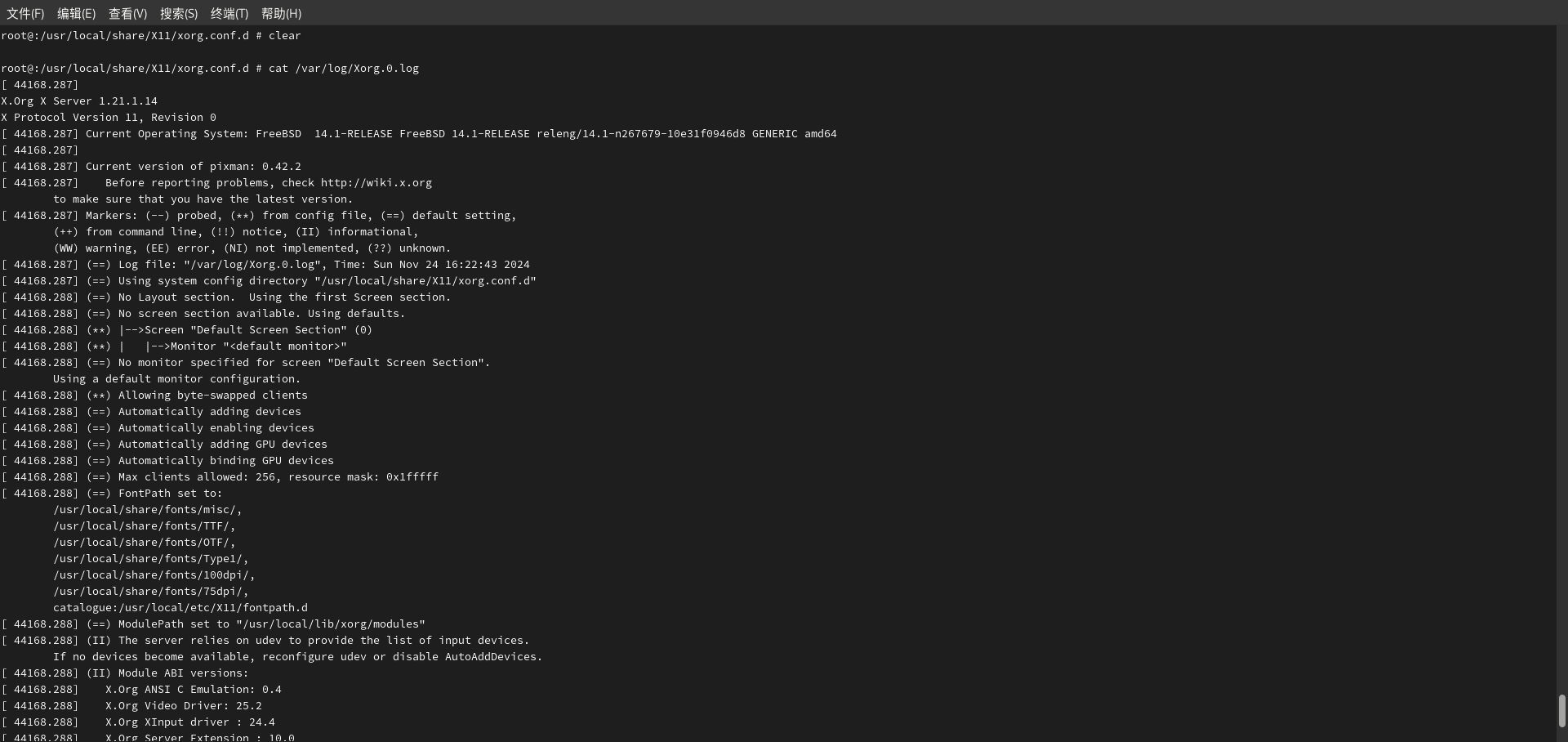
Task: Open the 帮助(H) menu
Action: (x=281, y=14)
